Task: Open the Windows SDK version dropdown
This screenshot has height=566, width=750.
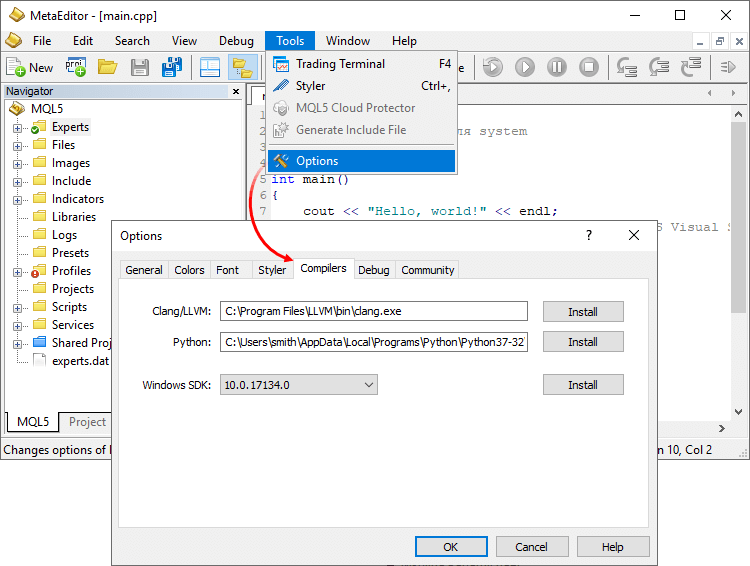Action: point(368,385)
